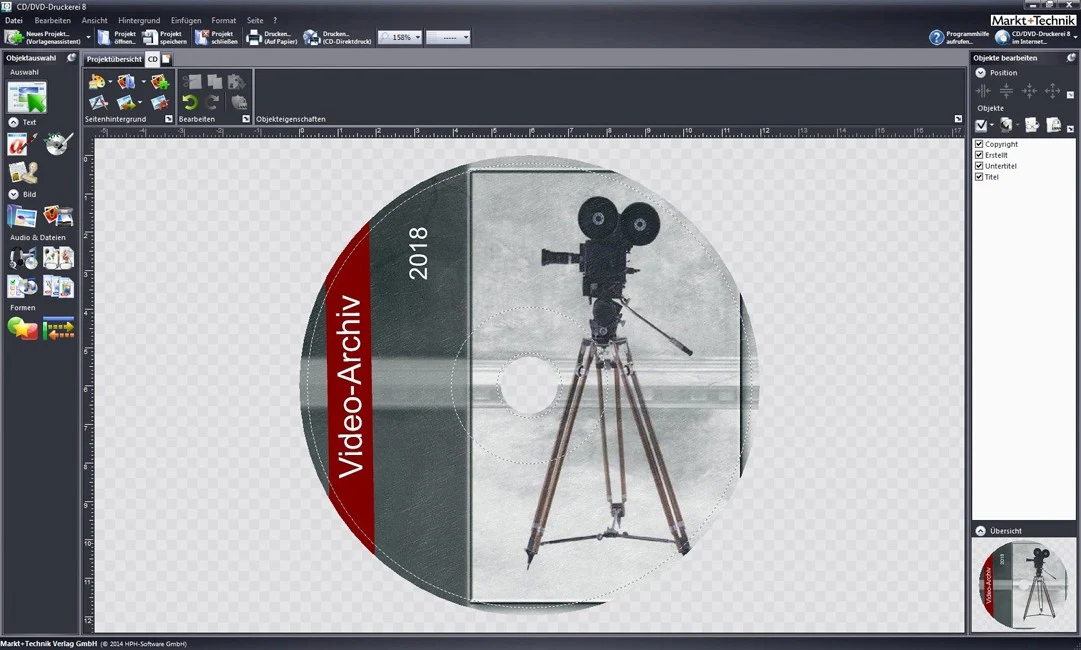Collapse the Text section expander
The image size is (1081, 650).
(13, 122)
